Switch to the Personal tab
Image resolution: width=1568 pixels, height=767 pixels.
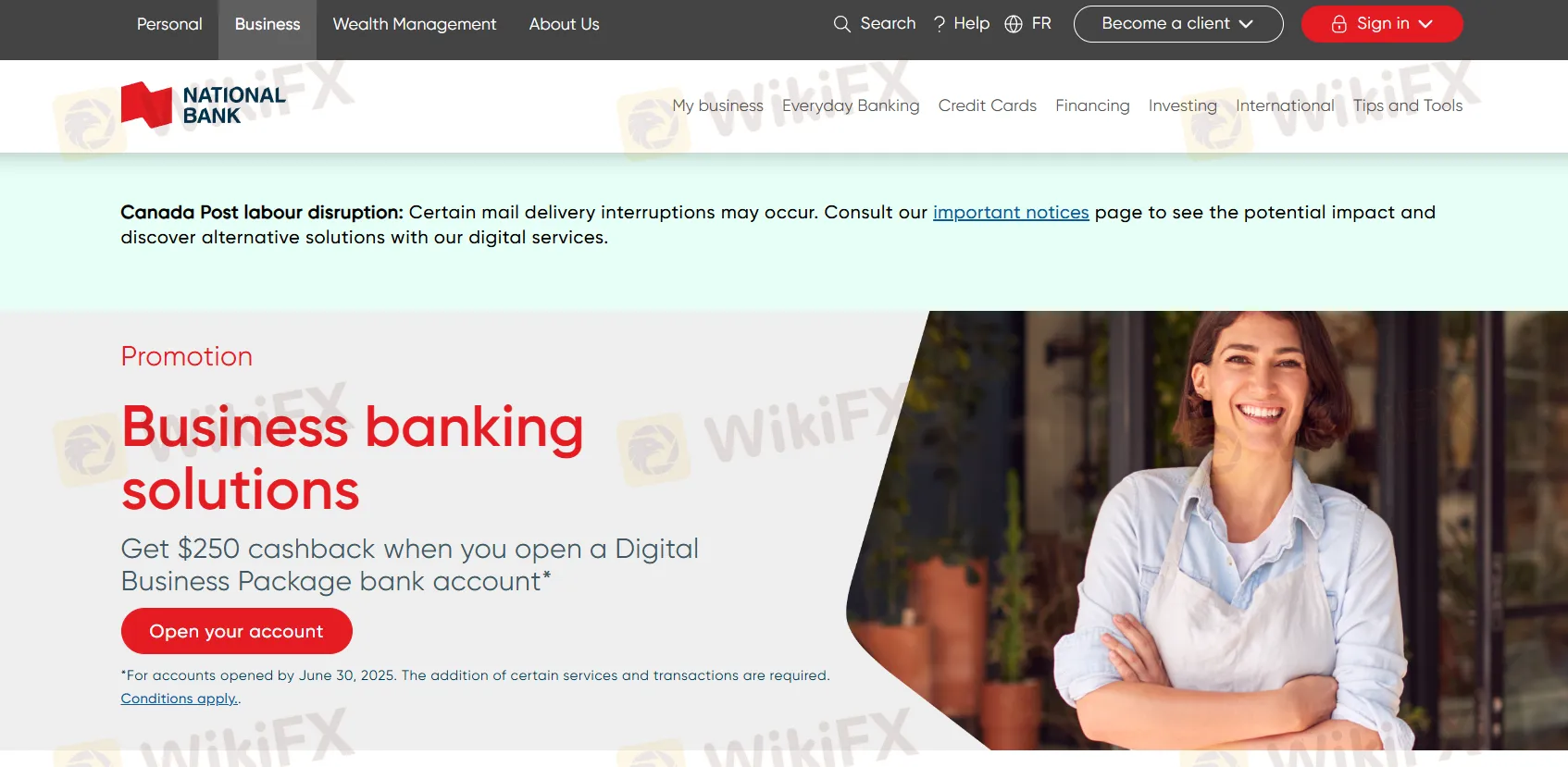point(169,24)
